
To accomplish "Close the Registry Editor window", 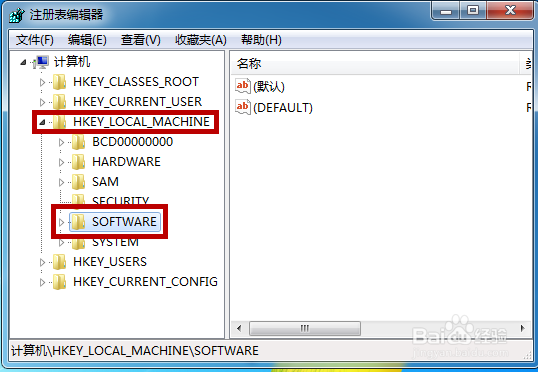I will [510, 11].
